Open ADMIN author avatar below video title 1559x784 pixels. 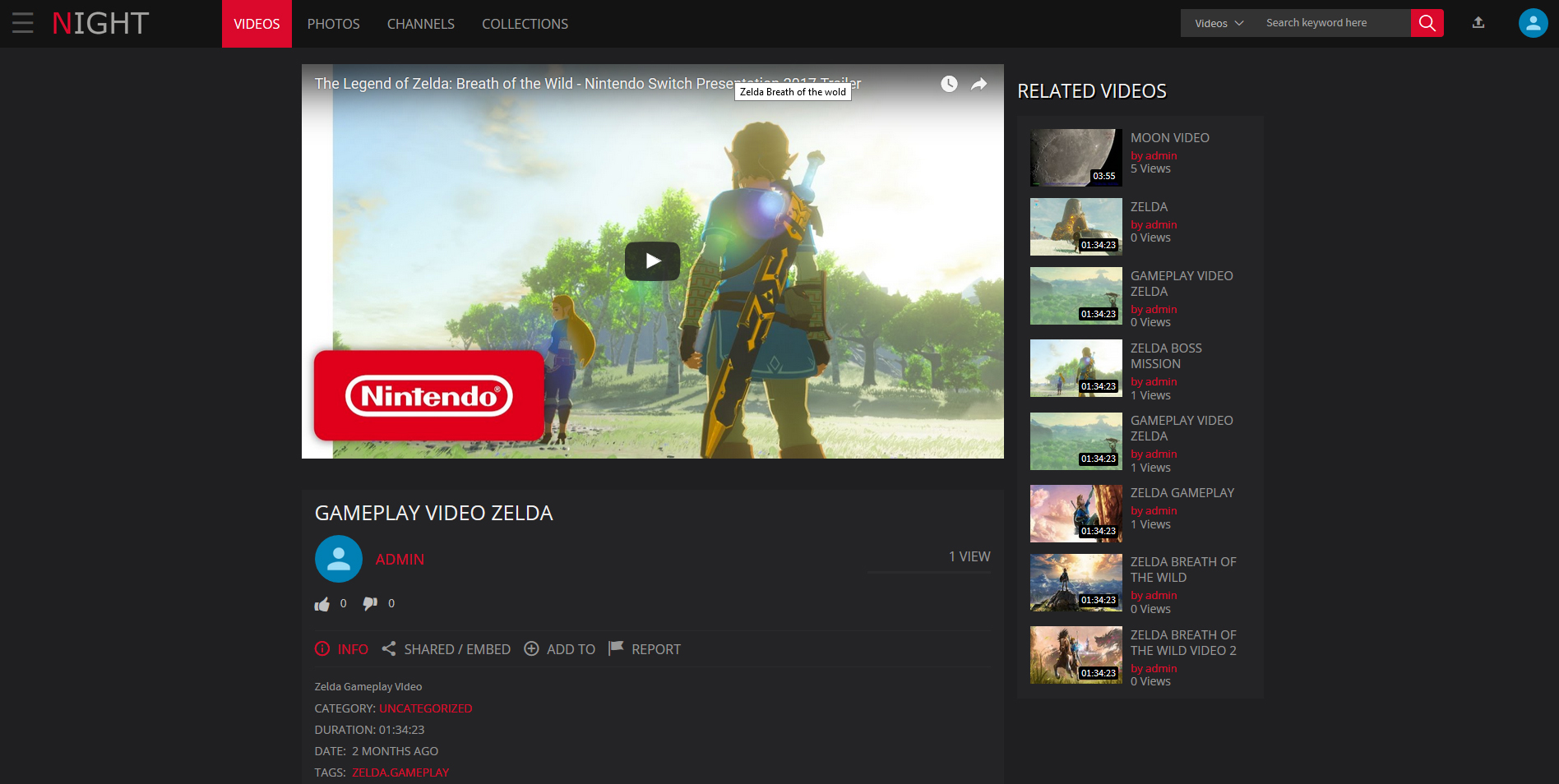(x=339, y=559)
